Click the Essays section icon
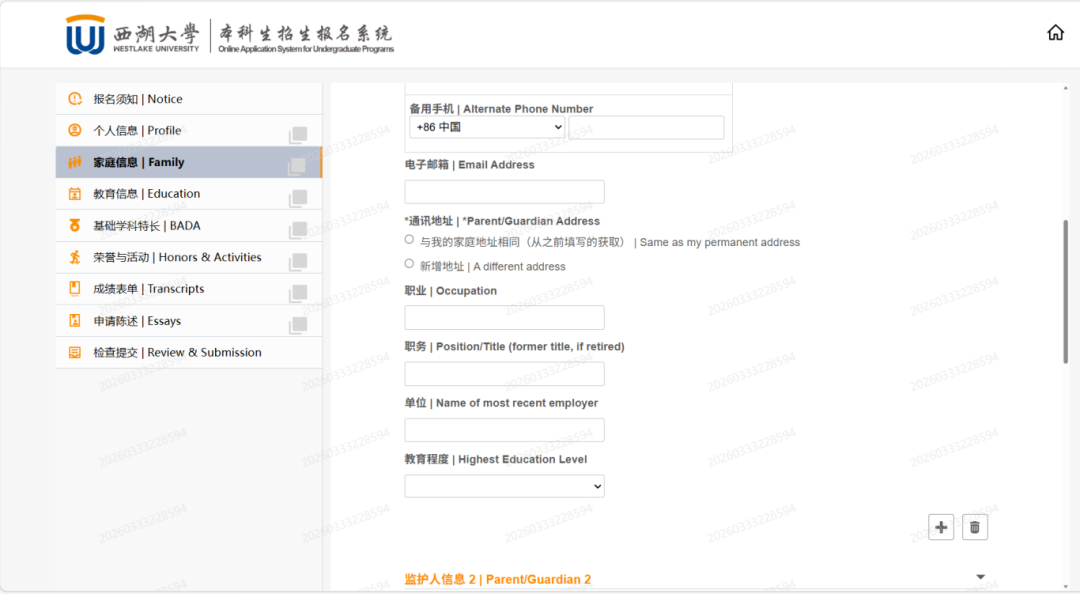The width and height of the screenshot is (1080, 594). pos(73,320)
